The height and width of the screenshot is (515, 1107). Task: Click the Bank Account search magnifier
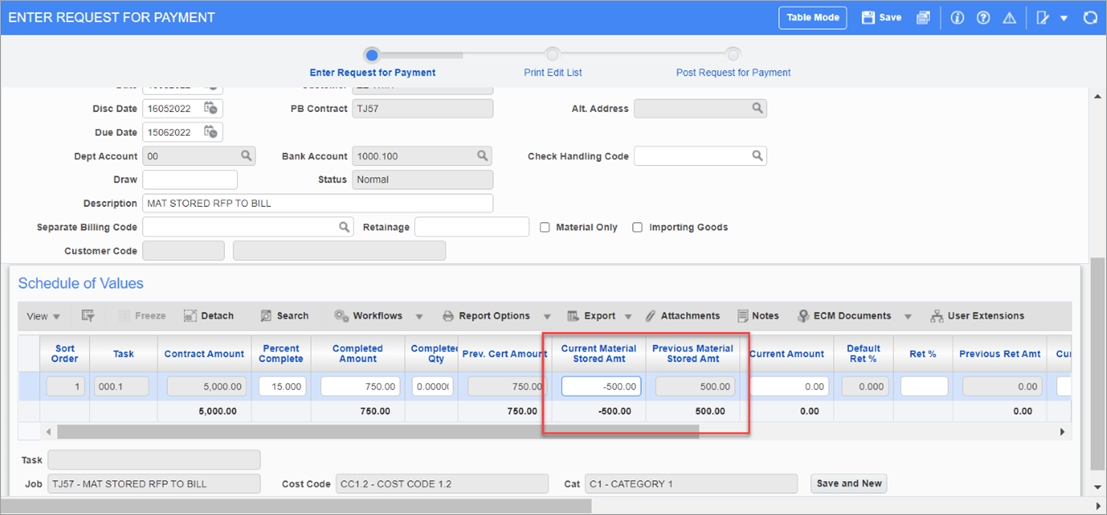pyautogui.click(x=482, y=156)
